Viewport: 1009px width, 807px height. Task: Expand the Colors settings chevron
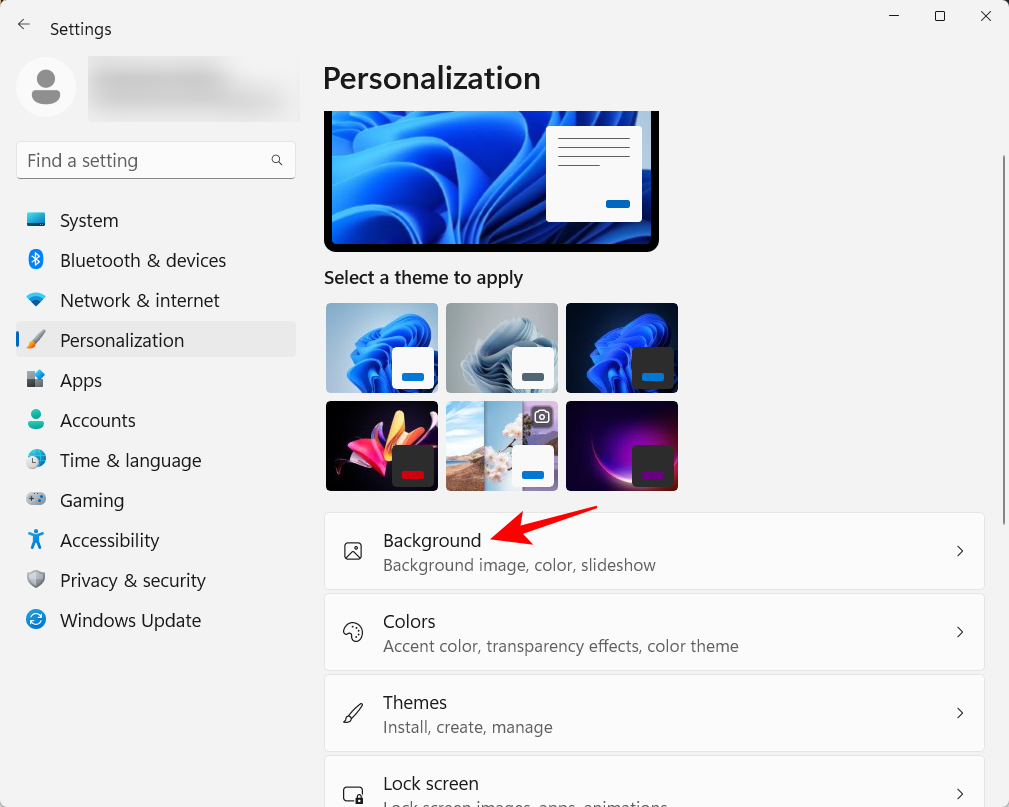(x=959, y=632)
